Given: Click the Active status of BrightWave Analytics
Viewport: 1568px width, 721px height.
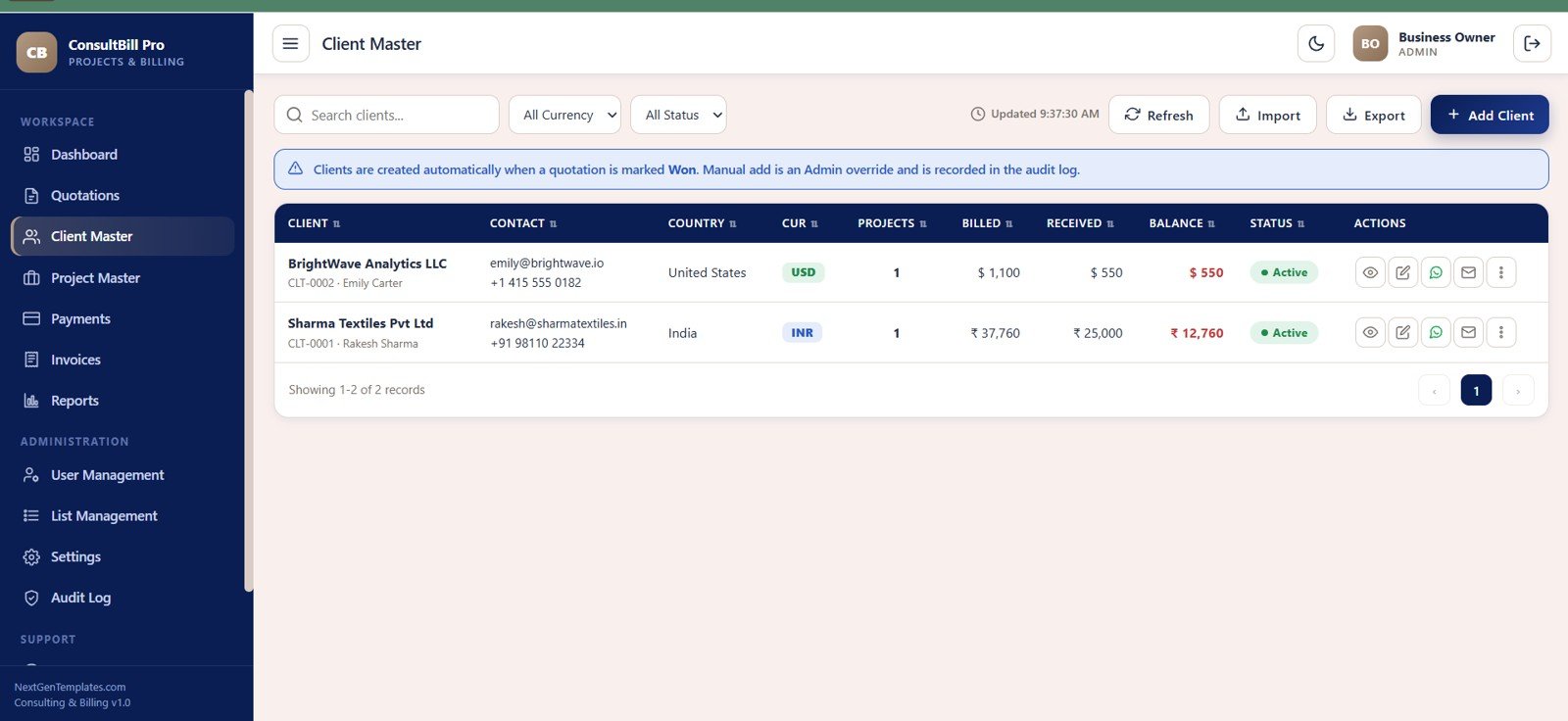Looking at the screenshot, I should tap(1284, 272).
